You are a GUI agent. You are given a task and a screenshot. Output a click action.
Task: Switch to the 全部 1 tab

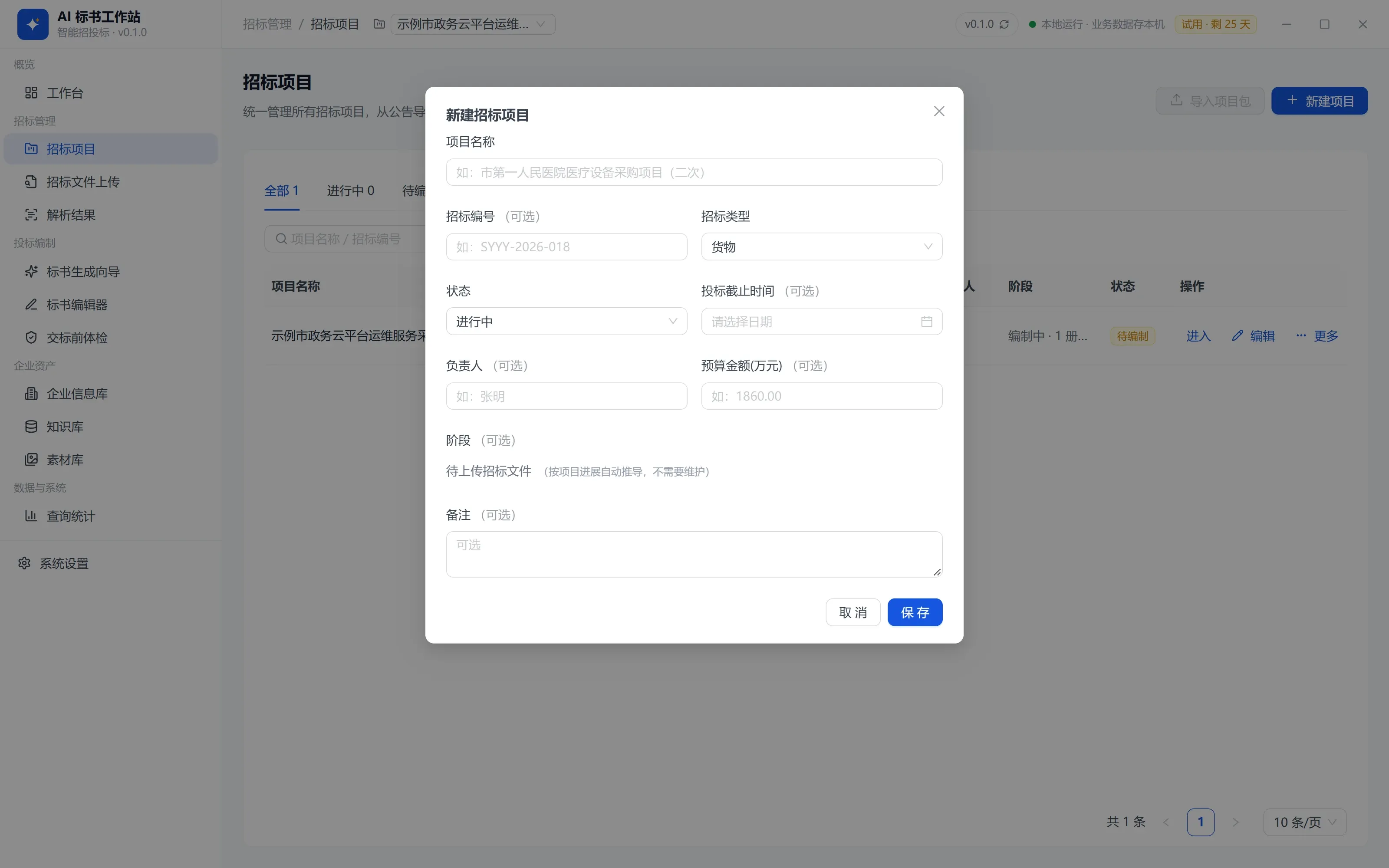click(281, 191)
